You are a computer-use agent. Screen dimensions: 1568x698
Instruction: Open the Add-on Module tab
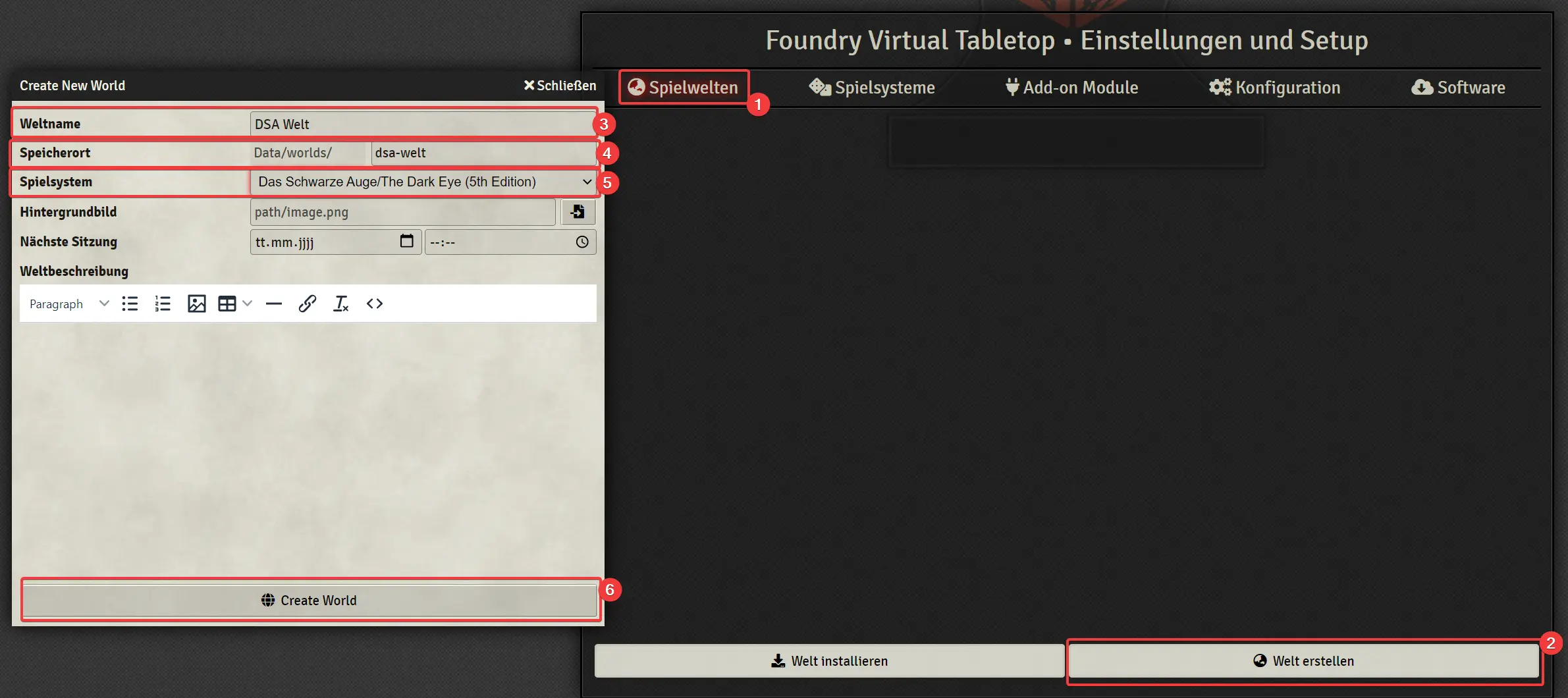point(1071,88)
